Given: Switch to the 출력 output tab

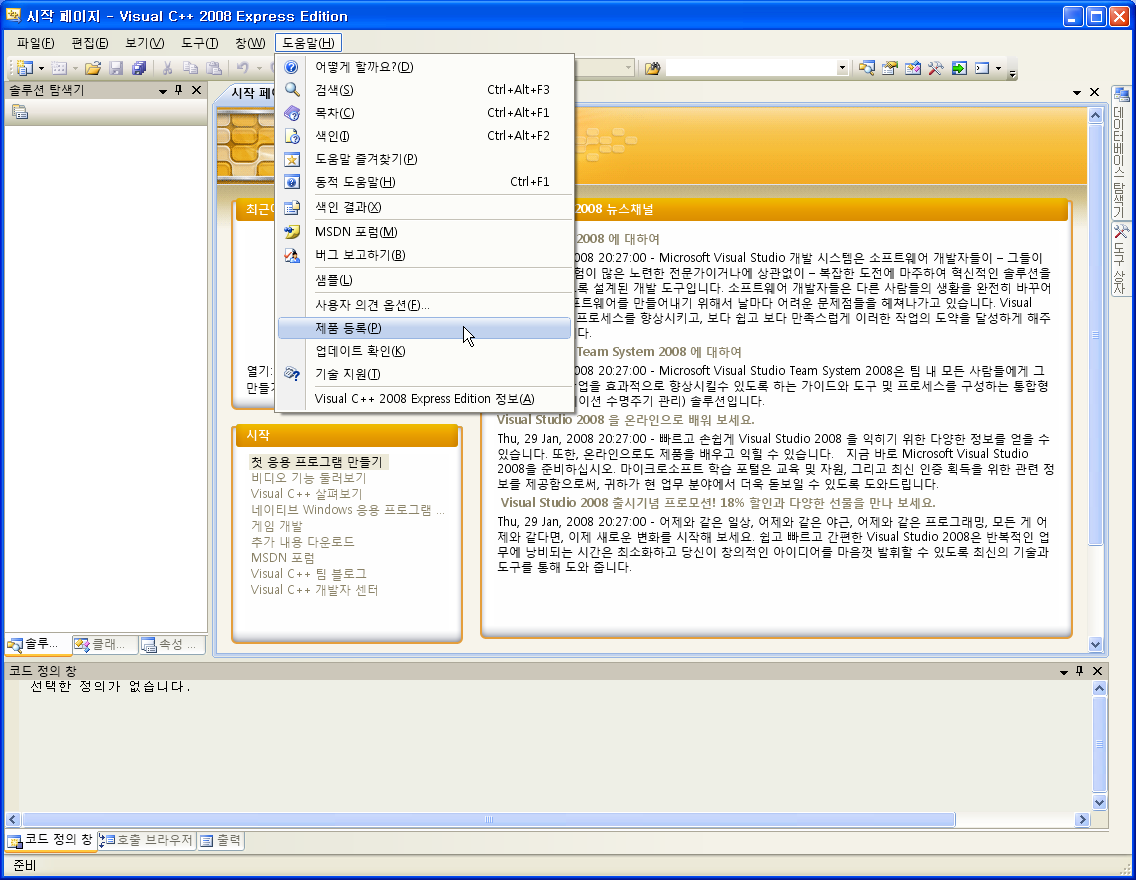Looking at the screenshot, I should click(x=221, y=840).
